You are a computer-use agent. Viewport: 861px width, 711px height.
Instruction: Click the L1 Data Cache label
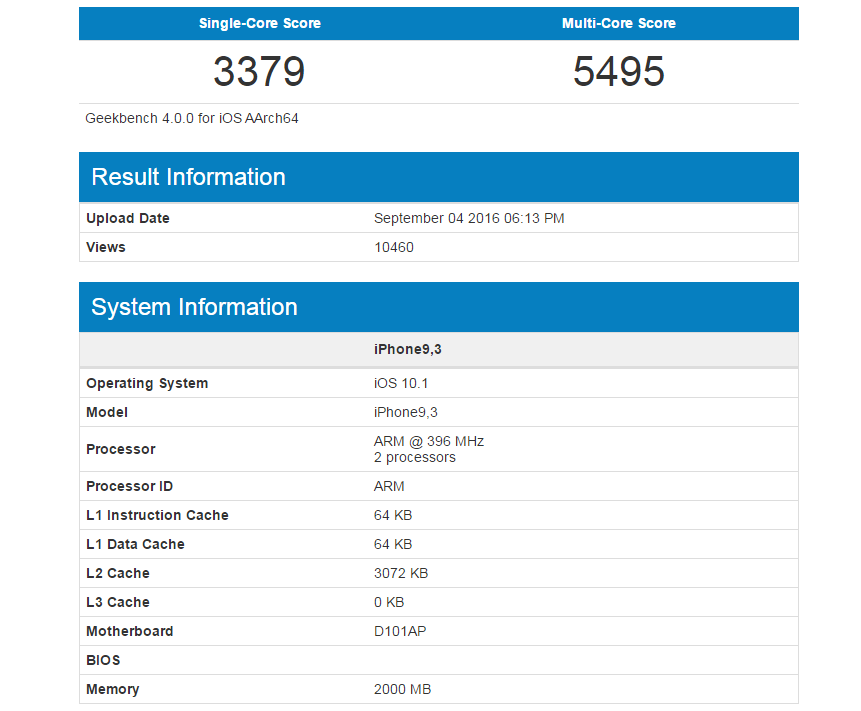(x=135, y=545)
